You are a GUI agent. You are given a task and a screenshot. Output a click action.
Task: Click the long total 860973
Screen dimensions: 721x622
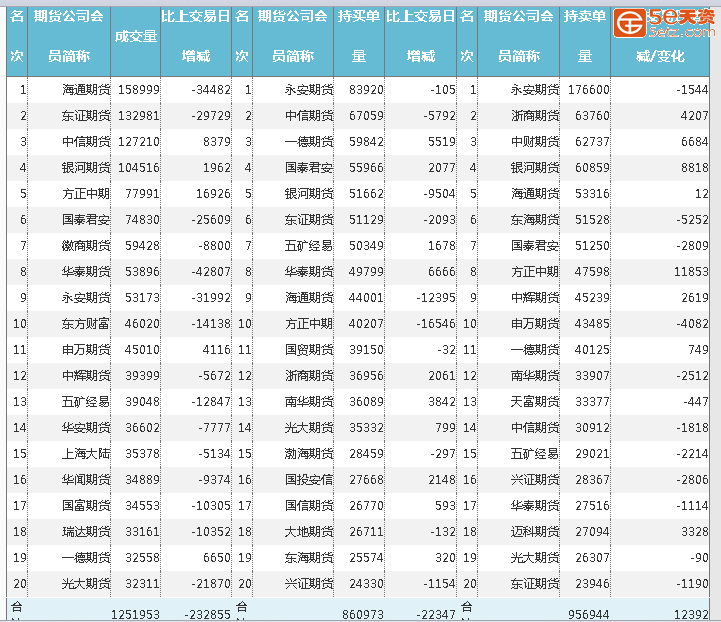[363, 614]
